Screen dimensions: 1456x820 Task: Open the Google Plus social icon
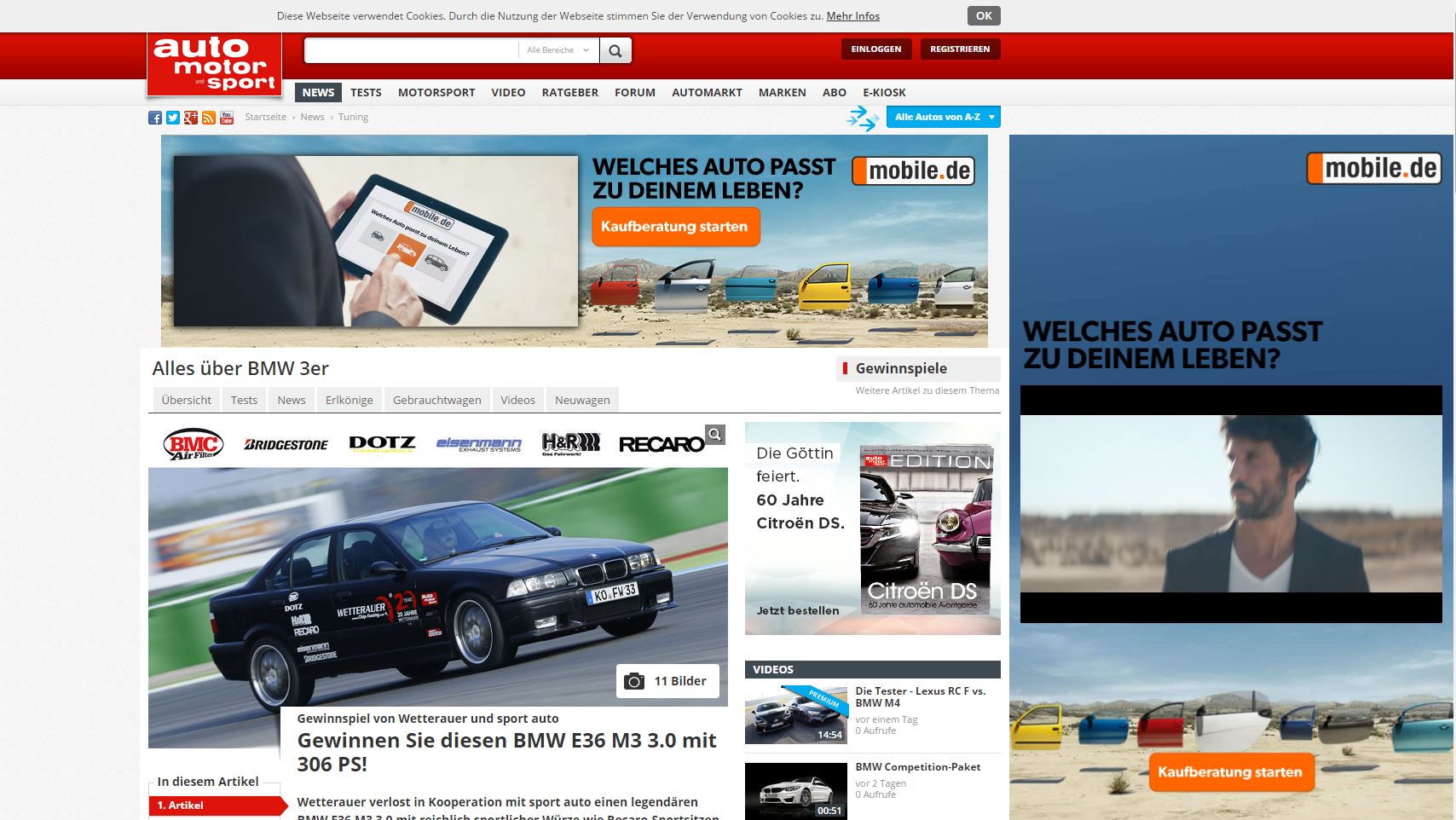tap(191, 118)
